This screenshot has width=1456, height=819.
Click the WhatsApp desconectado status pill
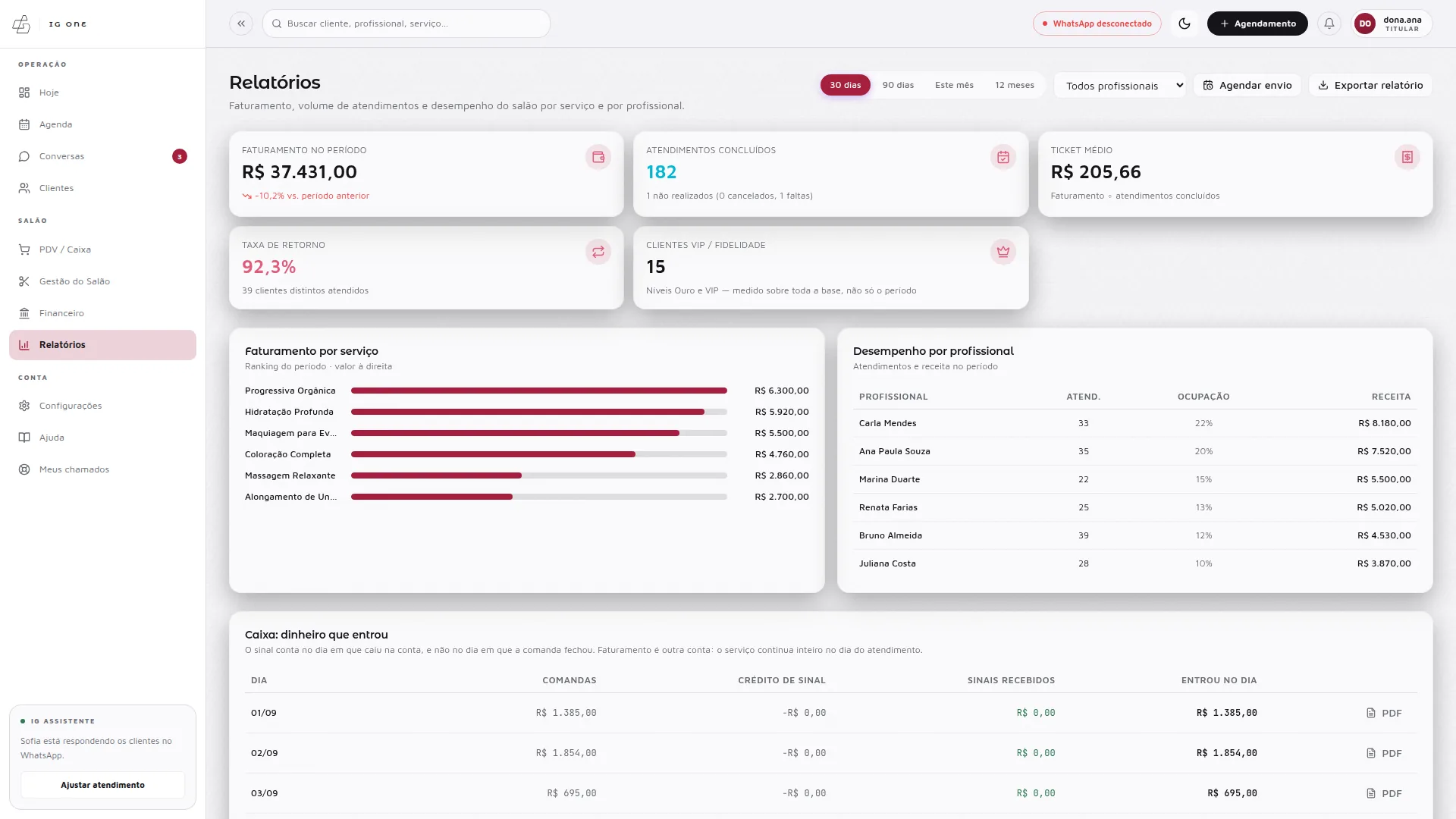point(1097,24)
